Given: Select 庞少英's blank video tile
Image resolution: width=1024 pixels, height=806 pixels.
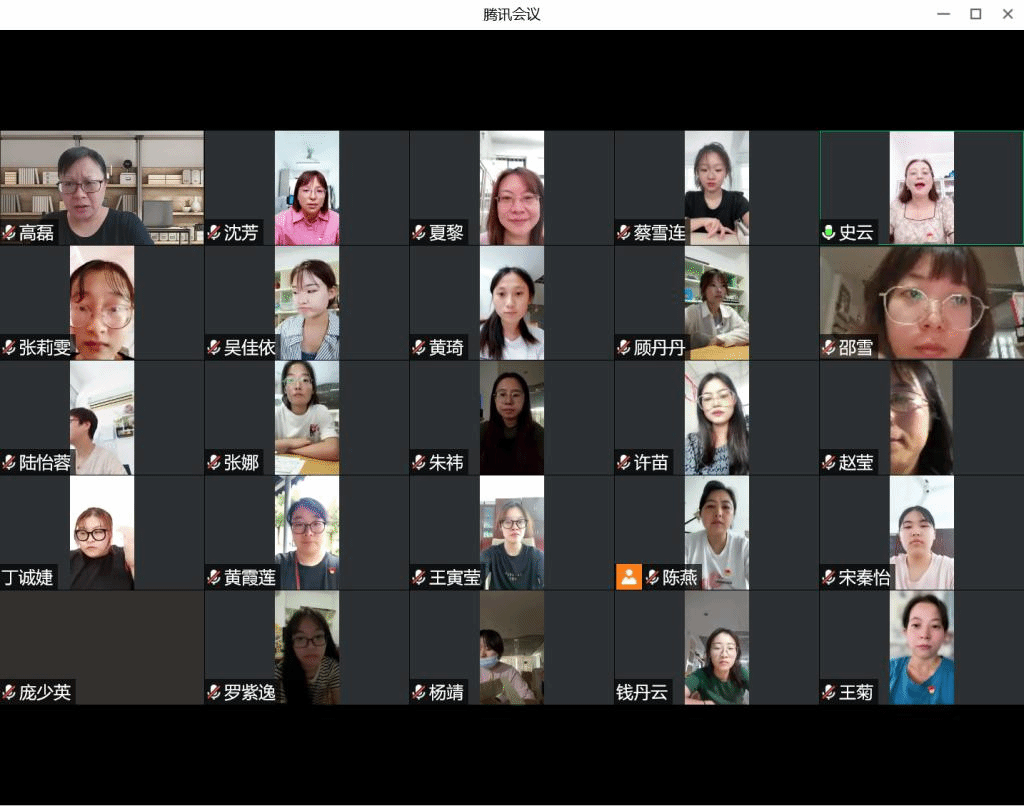Looking at the screenshot, I should (102, 648).
